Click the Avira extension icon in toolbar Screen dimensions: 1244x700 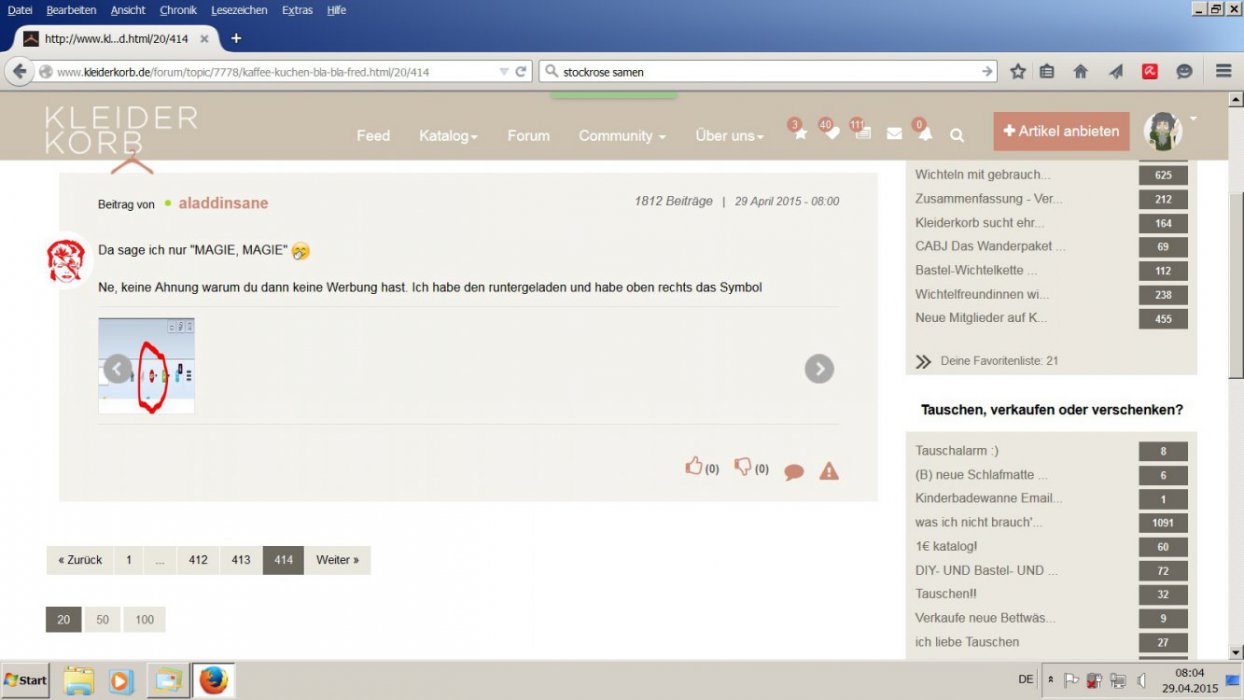pyautogui.click(x=1150, y=71)
